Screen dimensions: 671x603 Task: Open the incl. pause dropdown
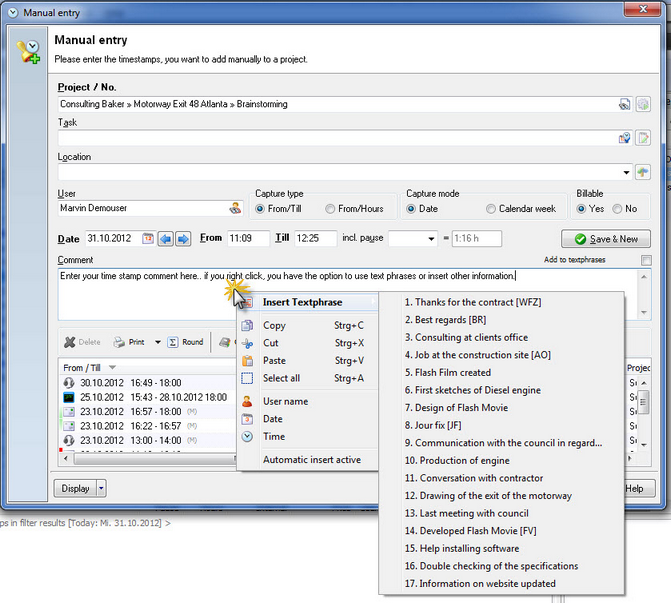[431, 239]
